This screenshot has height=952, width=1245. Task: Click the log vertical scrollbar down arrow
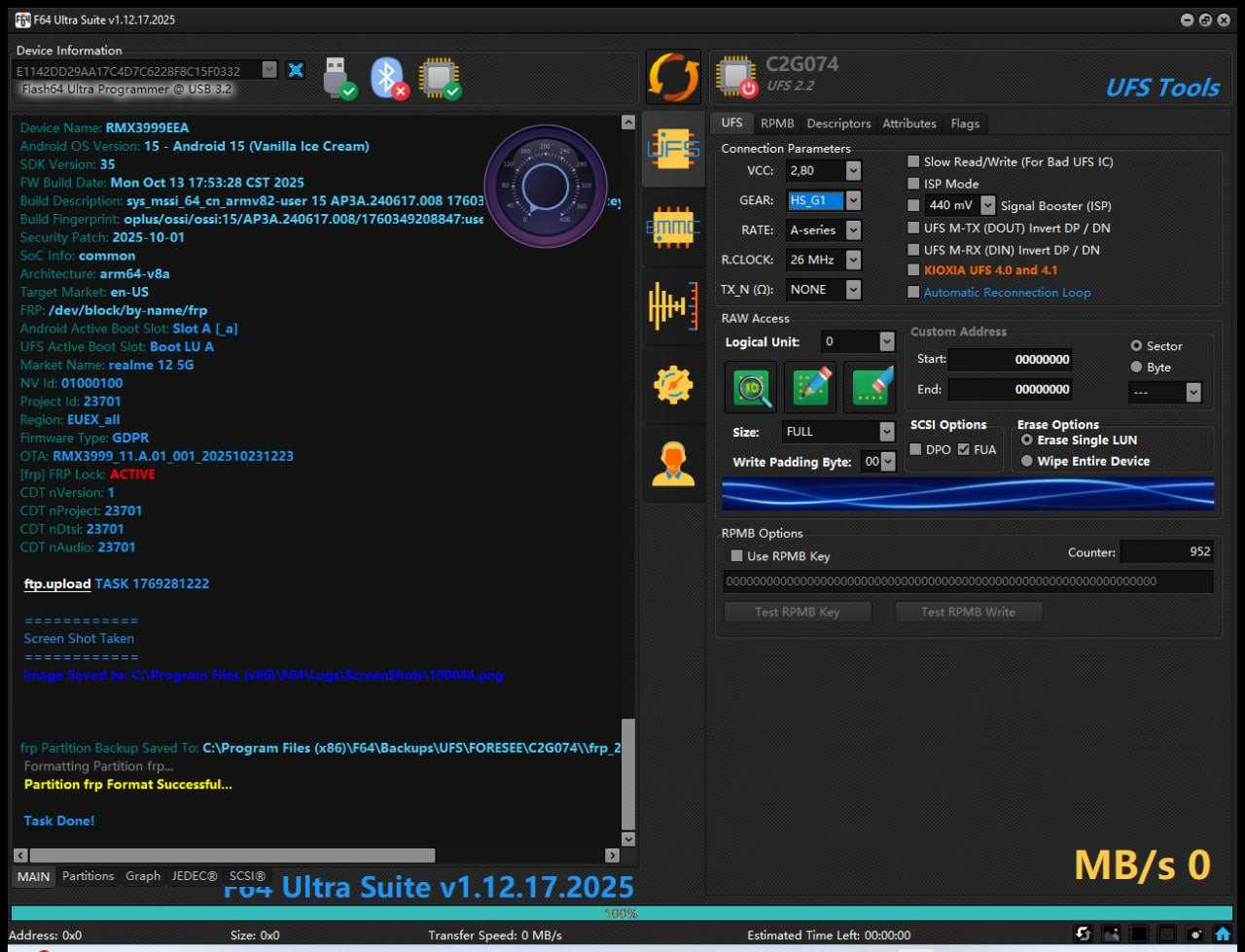pos(628,839)
